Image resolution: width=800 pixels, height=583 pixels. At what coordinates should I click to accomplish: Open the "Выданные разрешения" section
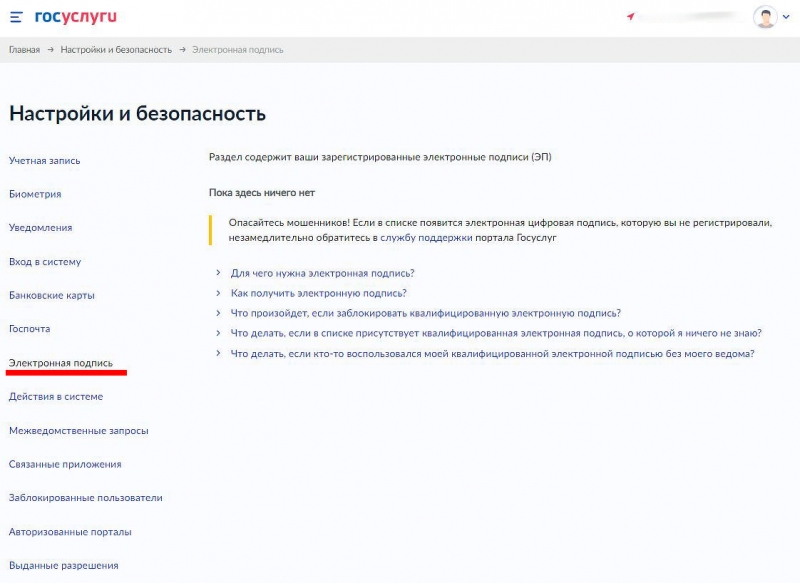(63, 566)
